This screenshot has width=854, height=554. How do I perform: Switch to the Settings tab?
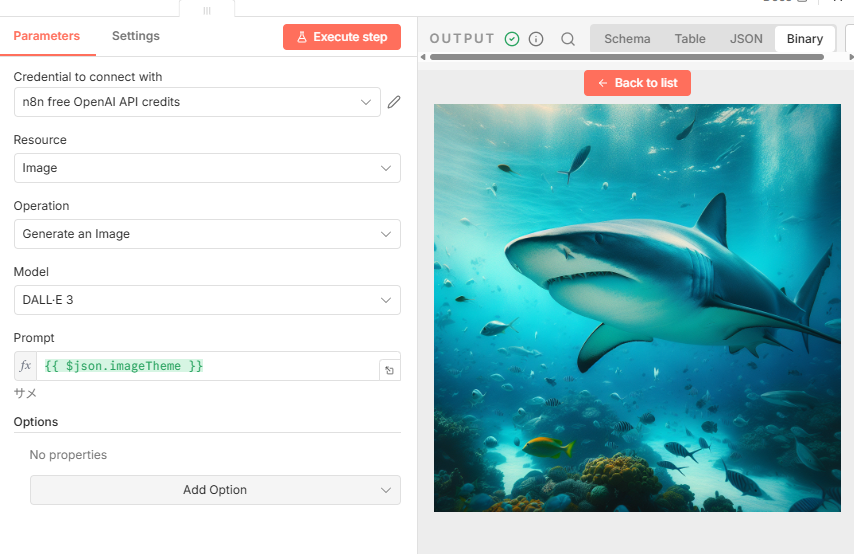pos(136,36)
